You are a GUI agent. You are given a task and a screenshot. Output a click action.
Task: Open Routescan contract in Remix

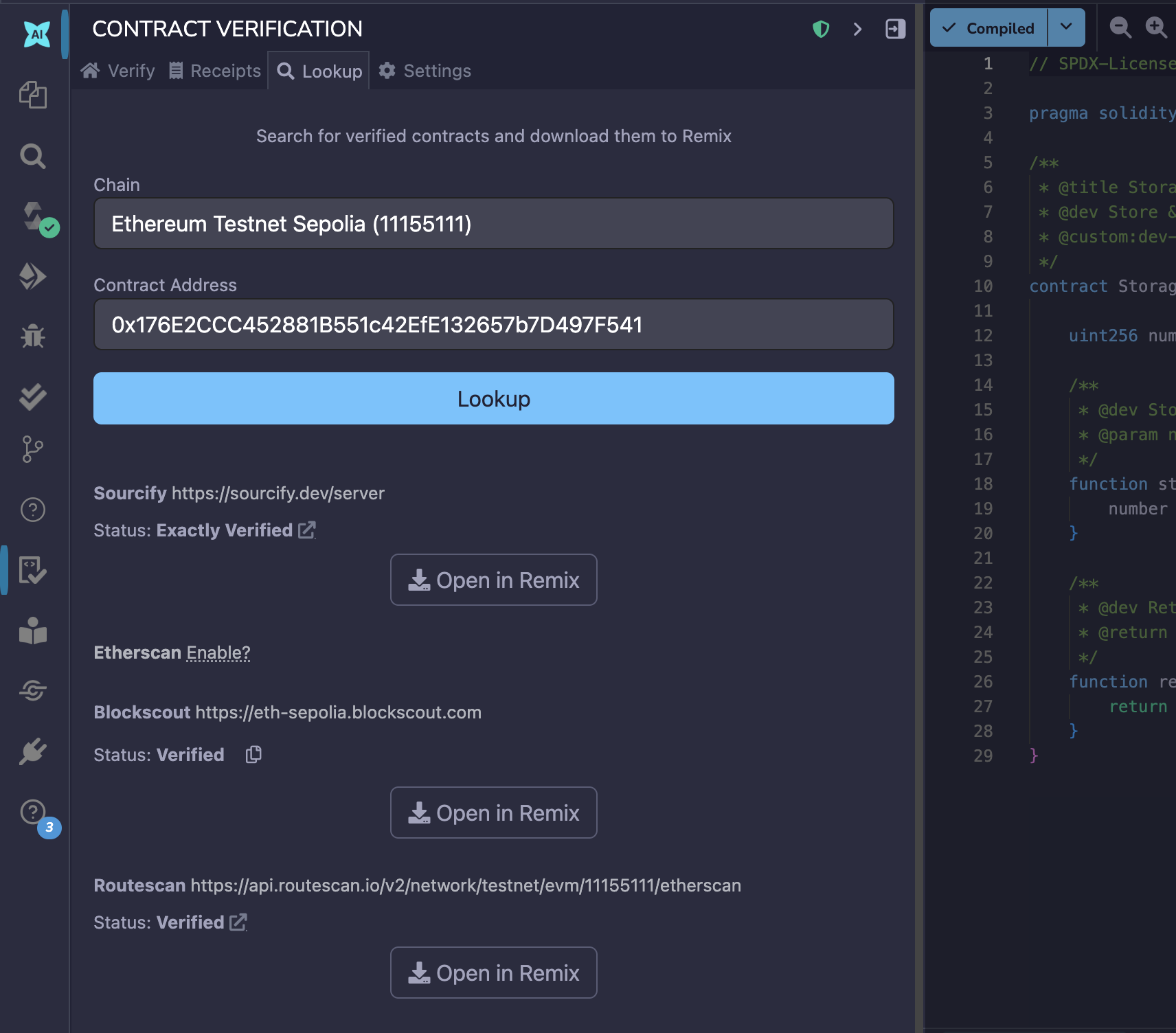(493, 973)
